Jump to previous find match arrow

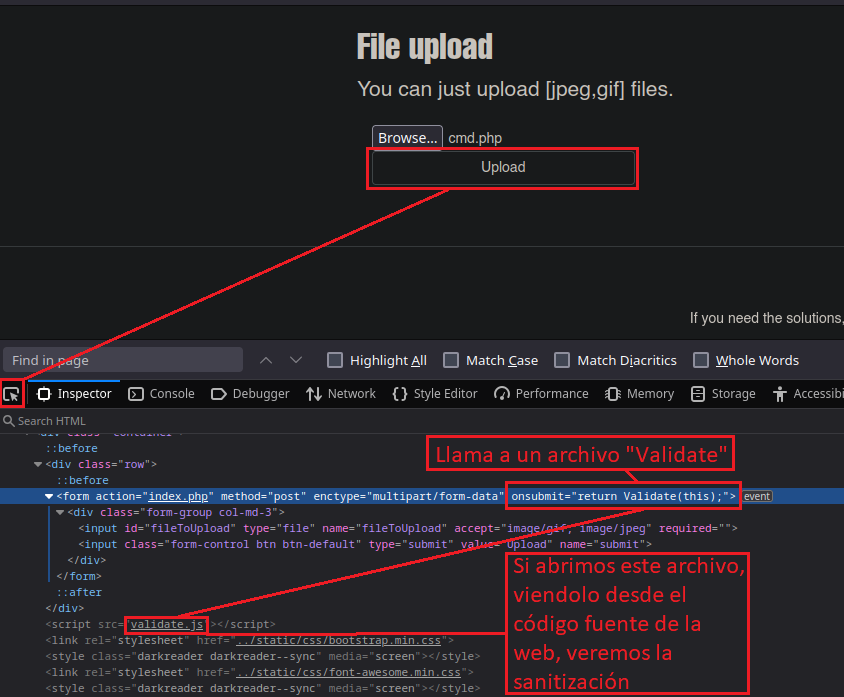click(x=265, y=360)
